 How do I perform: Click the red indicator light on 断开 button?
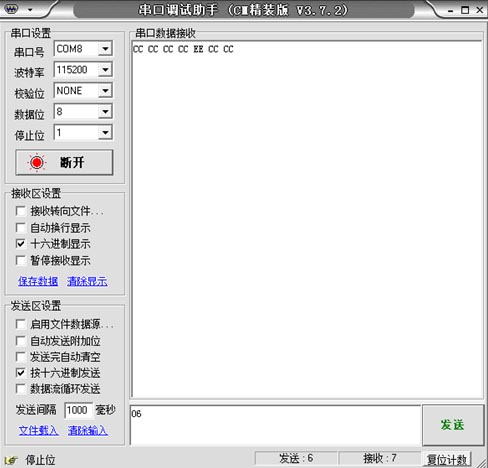(x=37, y=162)
